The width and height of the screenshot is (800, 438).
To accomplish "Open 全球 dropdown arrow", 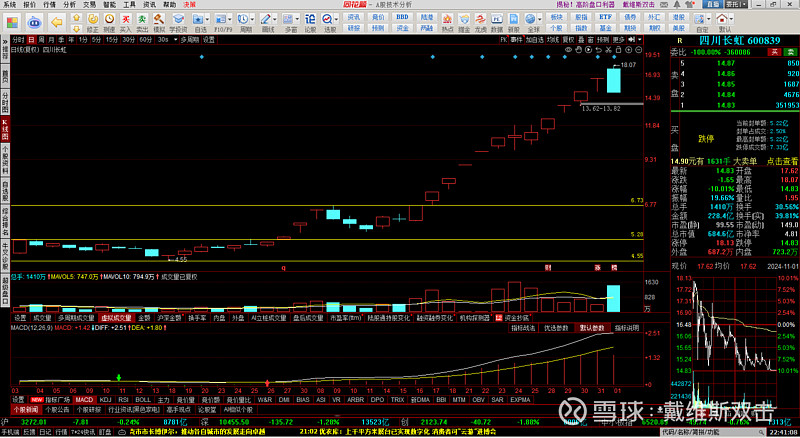I will pyautogui.click(x=539, y=19).
